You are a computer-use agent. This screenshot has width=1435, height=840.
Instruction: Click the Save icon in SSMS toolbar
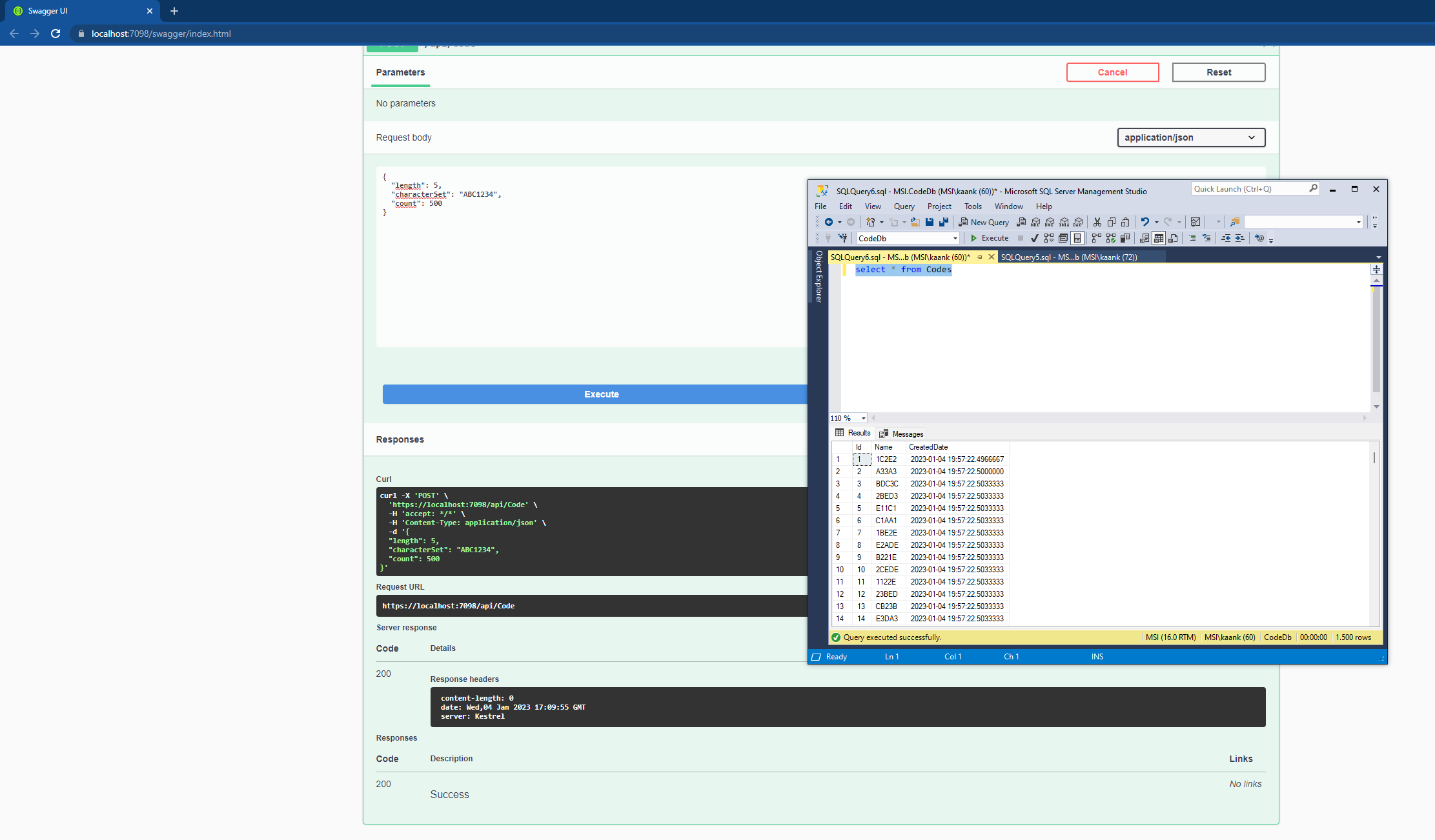930,222
